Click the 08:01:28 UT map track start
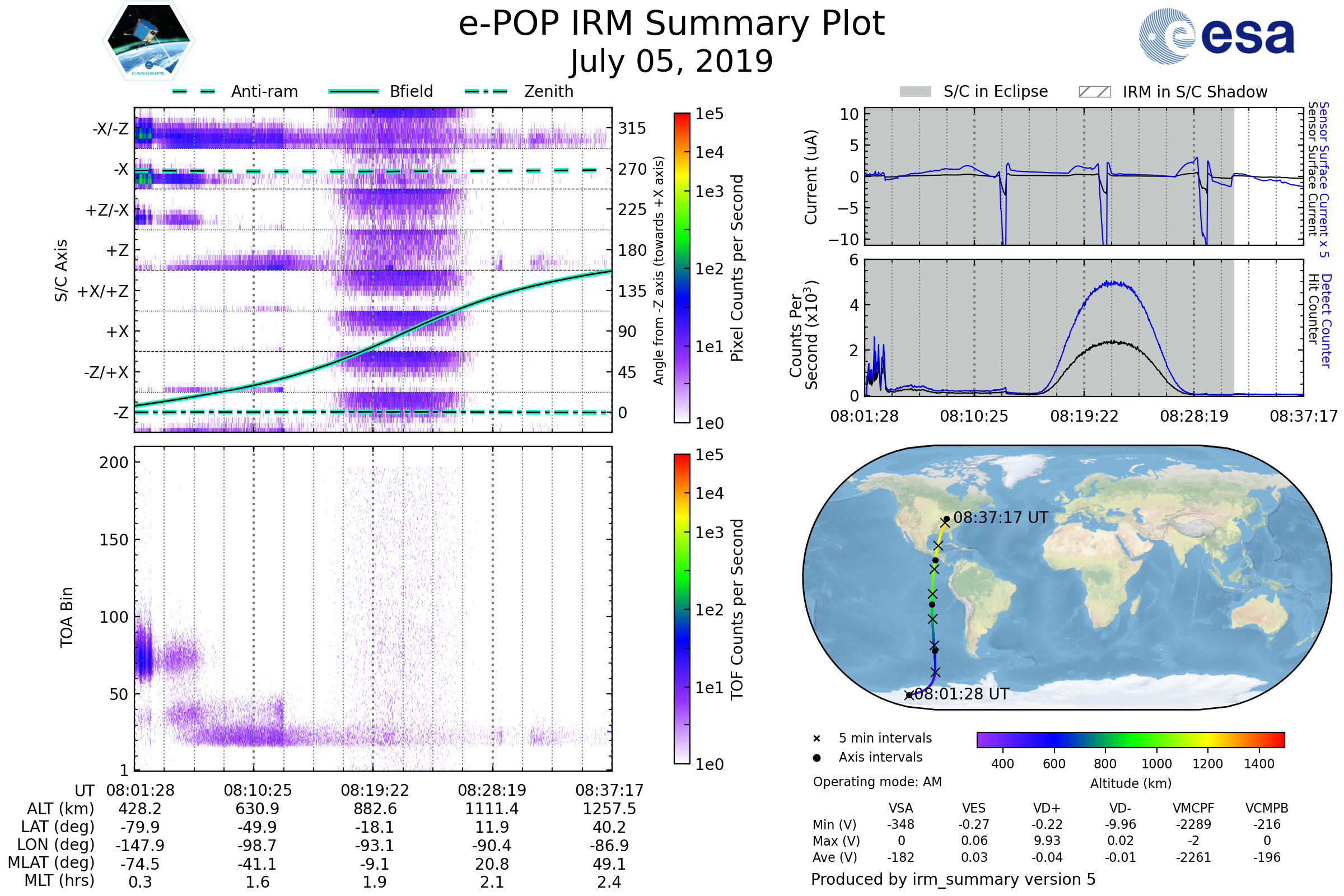This screenshot has width=1344, height=896. [x=908, y=695]
